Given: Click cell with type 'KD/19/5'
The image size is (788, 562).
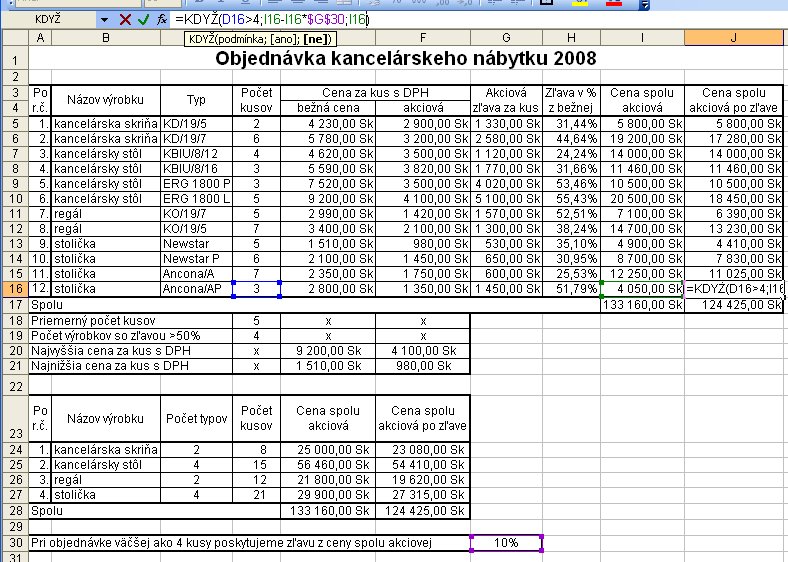Looking at the screenshot, I should pos(196,124).
